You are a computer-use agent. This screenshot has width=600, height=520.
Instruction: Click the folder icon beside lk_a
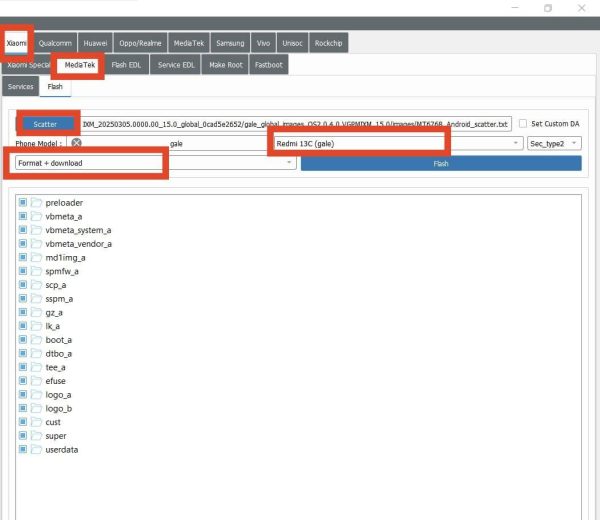pyautogui.click(x=36, y=326)
